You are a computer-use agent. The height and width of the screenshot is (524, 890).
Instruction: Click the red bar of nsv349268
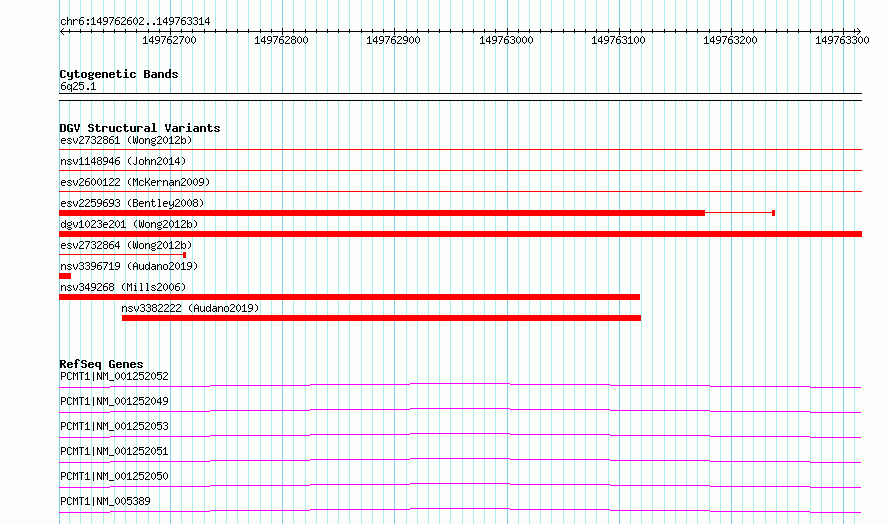[x=350, y=297]
